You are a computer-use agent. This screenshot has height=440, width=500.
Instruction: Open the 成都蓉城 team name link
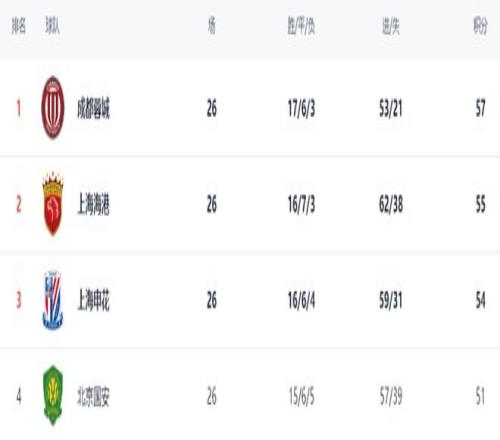(93, 108)
